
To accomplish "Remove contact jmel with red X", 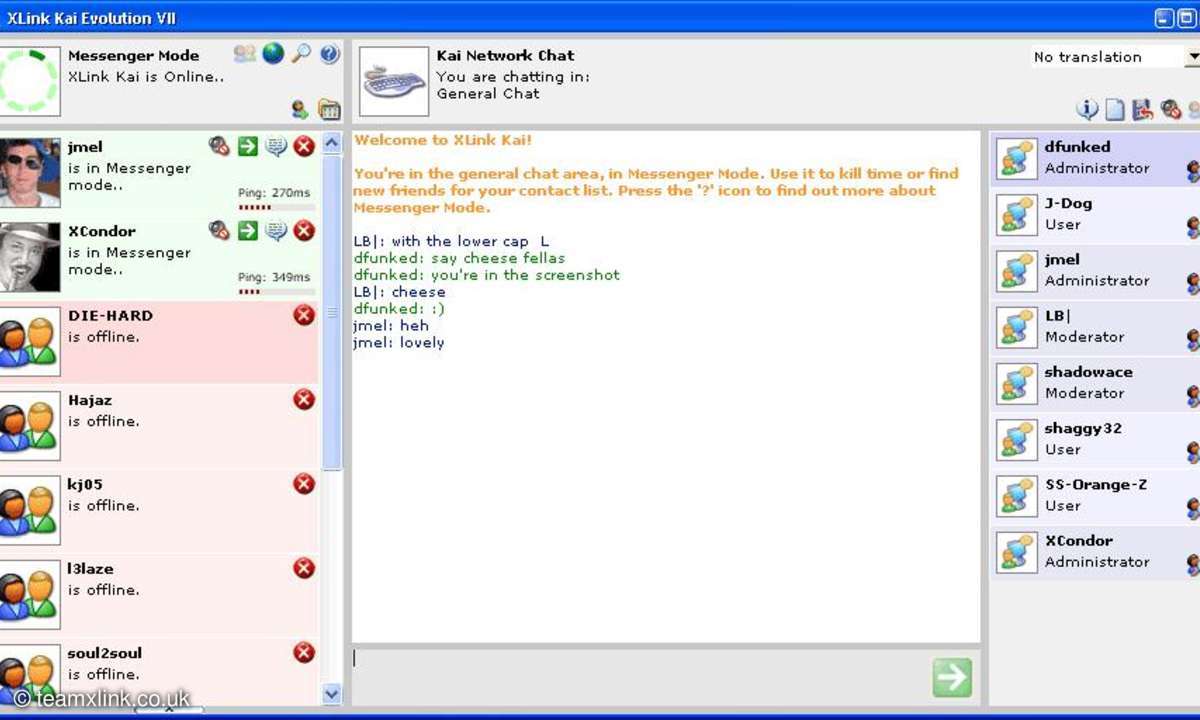I will pyautogui.click(x=304, y=147).
